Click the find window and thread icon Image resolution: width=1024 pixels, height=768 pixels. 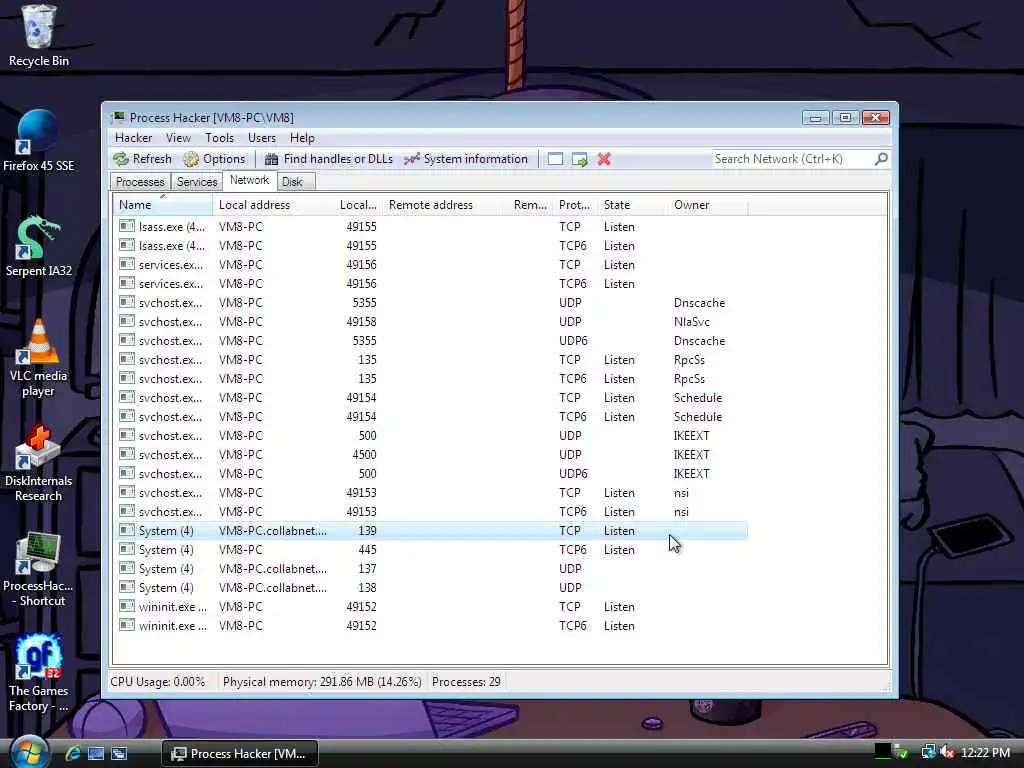(580, 159)
